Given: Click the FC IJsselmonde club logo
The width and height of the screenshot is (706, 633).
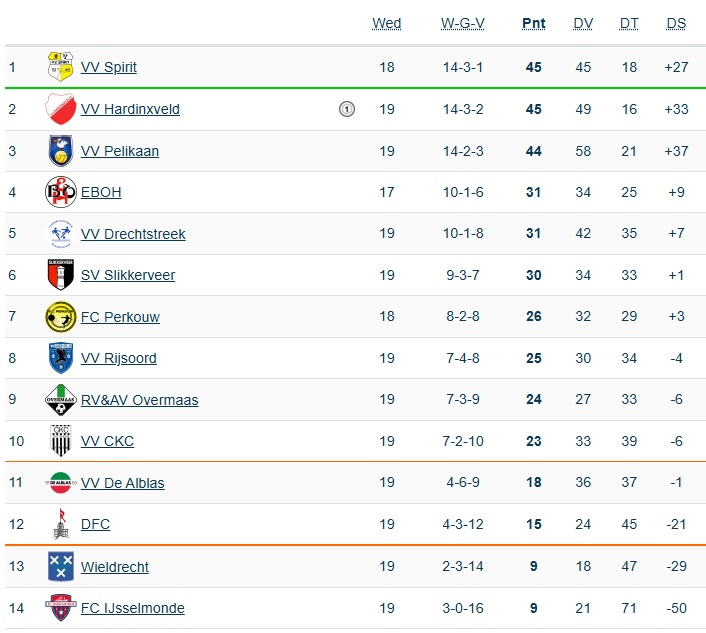Looking at the screenshot, I should click(x=61, y=607).
